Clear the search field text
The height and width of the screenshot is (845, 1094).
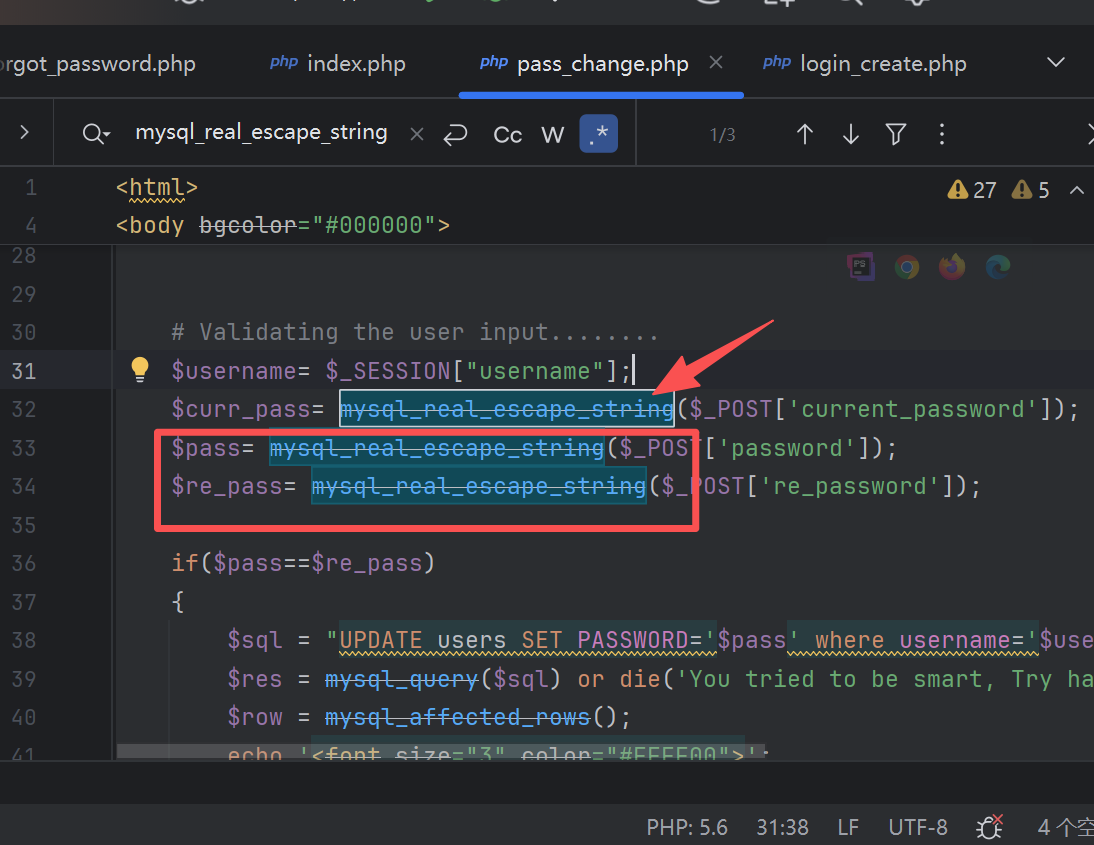(417, 134)
